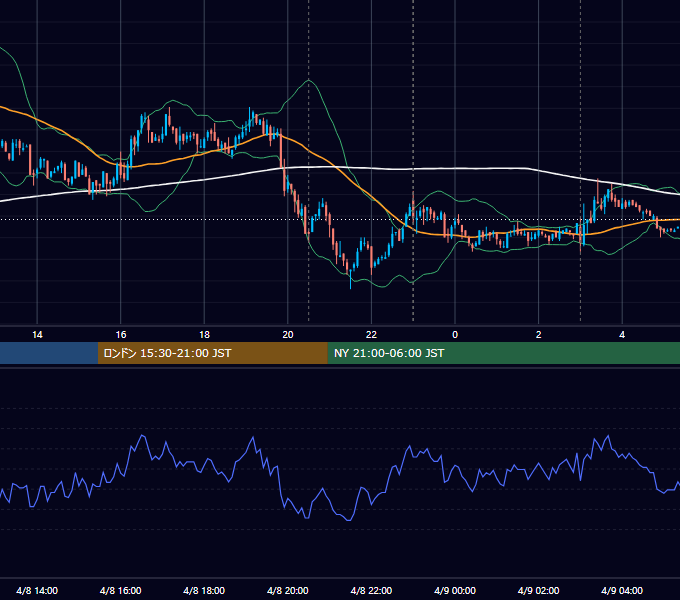Screen dimensions: 680x600
Task: Click the '2' hour label on upper time axis
Action: tap(539, 335)
